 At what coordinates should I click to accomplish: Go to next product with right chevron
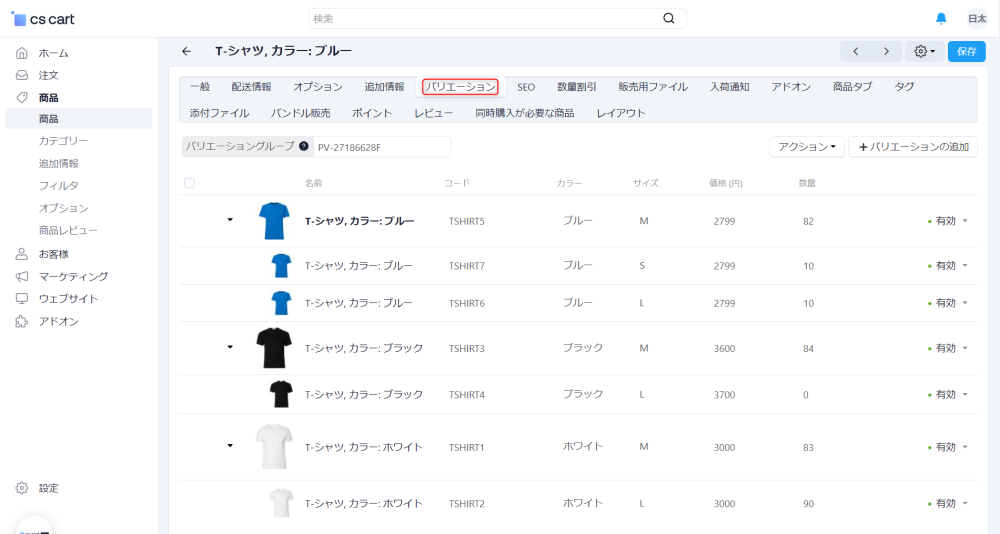[x=886, y=52]
